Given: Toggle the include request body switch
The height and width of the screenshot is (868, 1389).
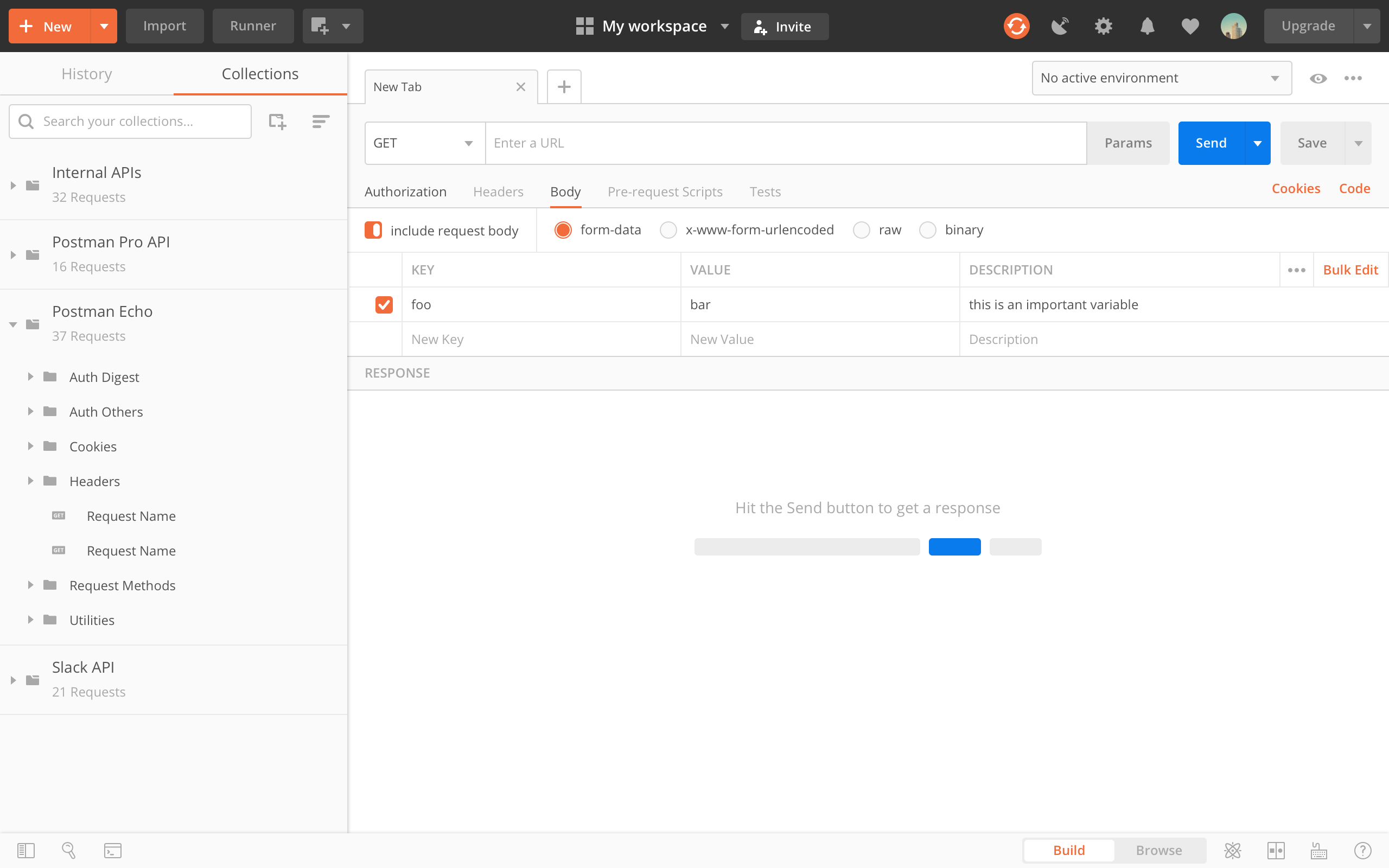Looking at the screenshot, I should [373, 230].
